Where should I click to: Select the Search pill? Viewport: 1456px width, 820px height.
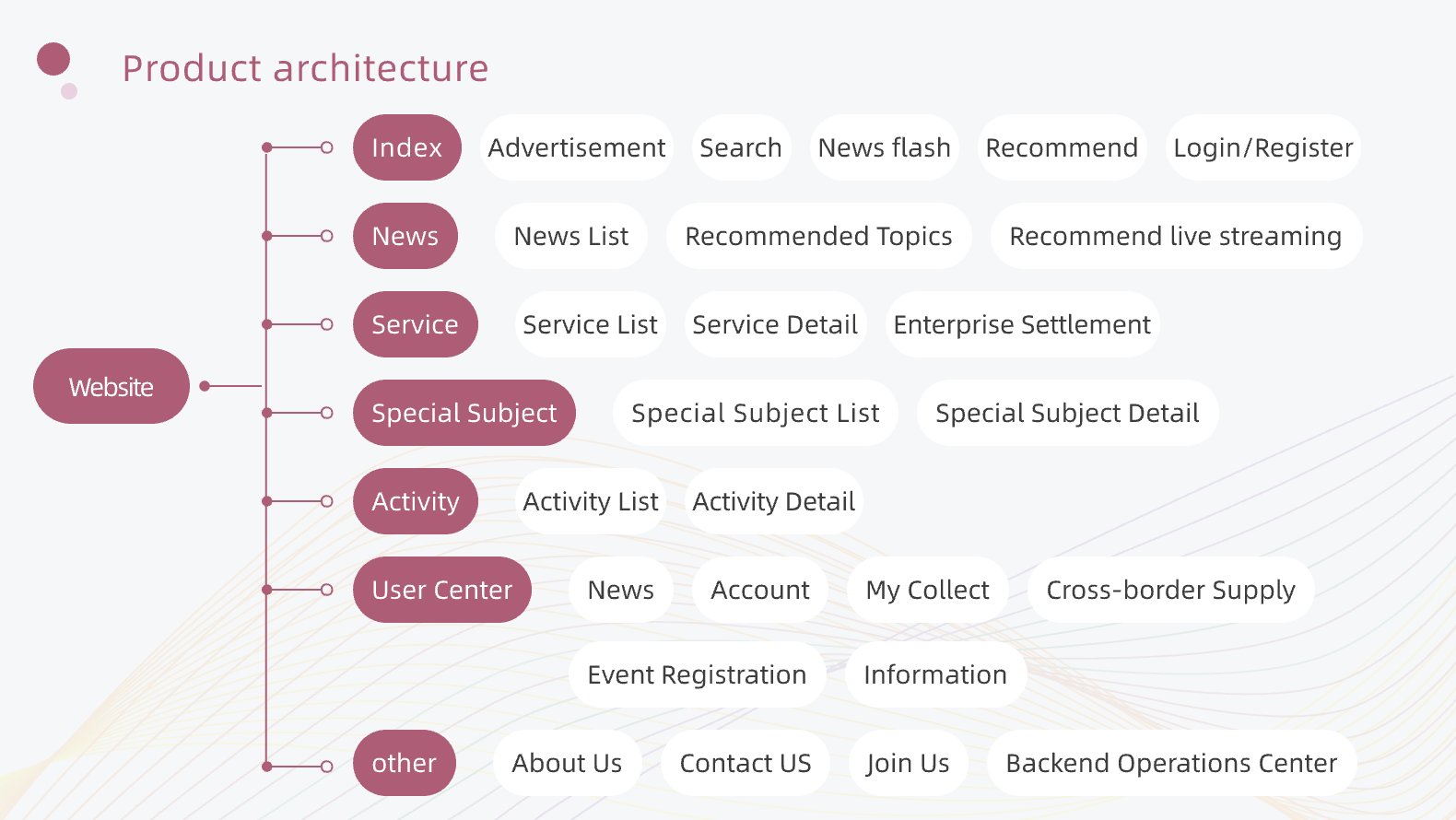tap(740, 147)
